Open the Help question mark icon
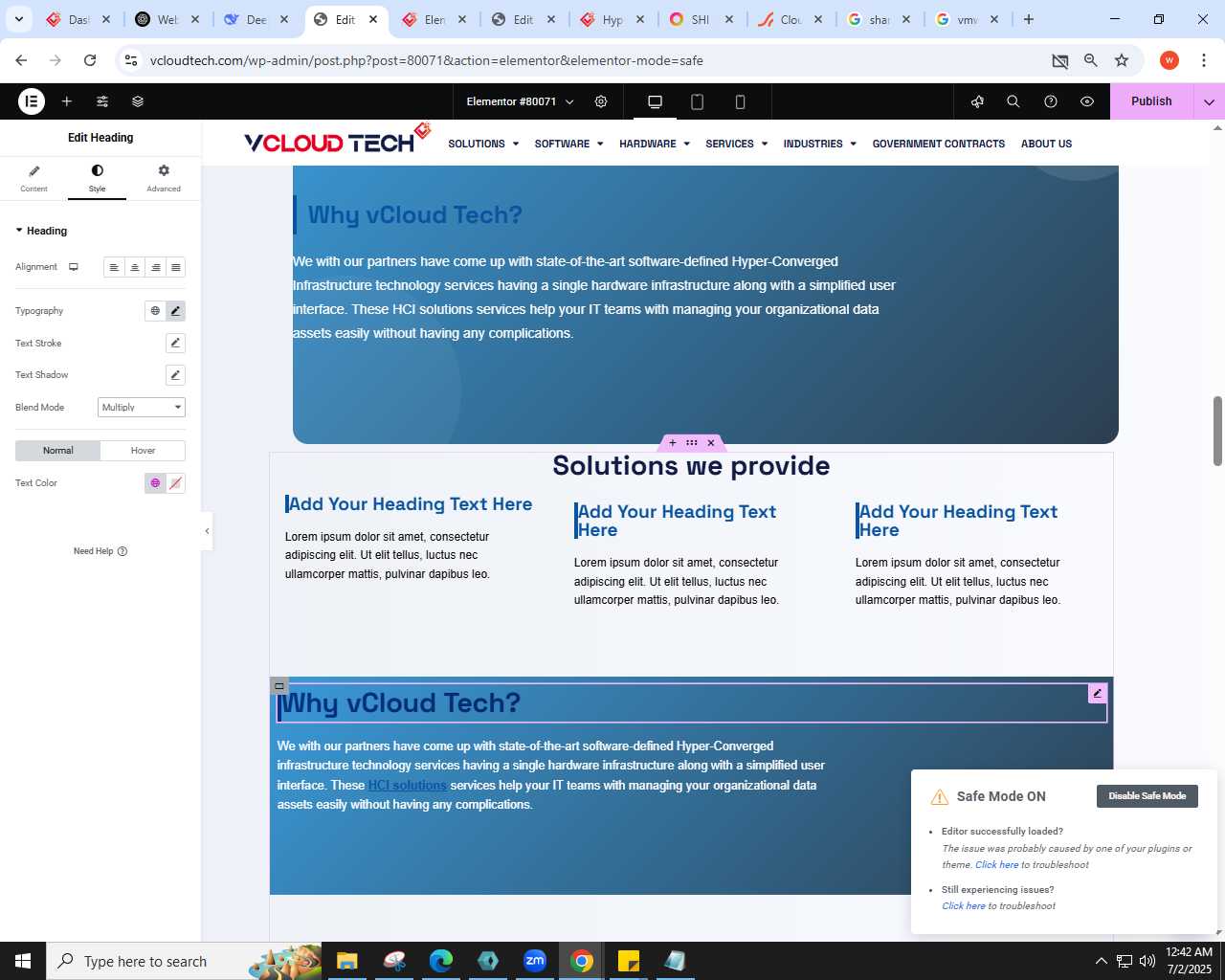 (1051, 101)
